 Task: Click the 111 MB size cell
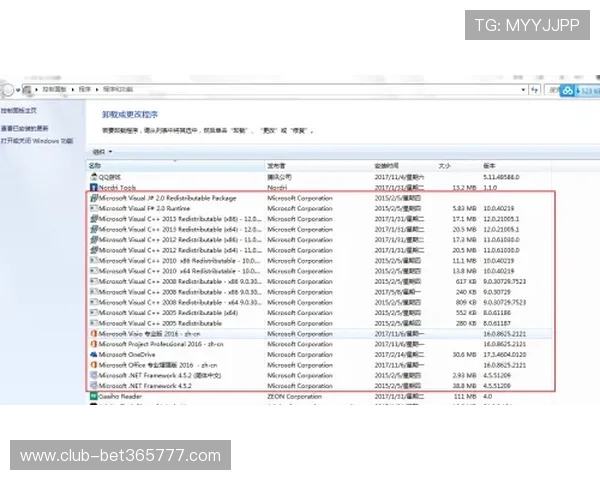point(465,396)
